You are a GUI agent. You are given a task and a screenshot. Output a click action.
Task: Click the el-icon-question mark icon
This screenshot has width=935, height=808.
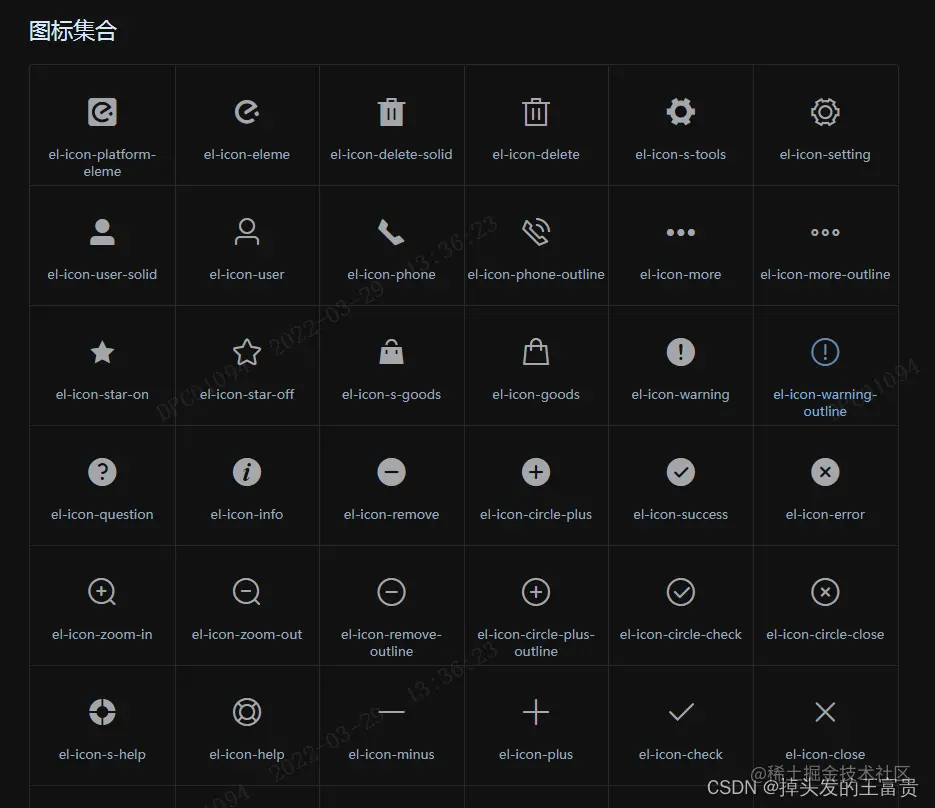tap(102, 472)
